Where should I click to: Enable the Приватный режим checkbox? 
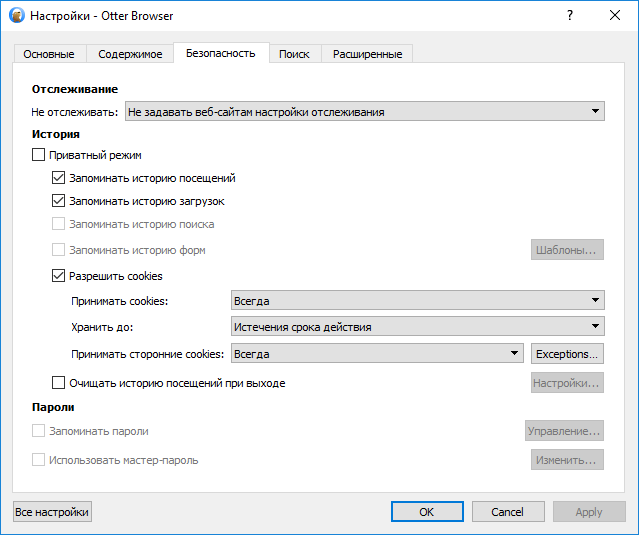[39, 155]
